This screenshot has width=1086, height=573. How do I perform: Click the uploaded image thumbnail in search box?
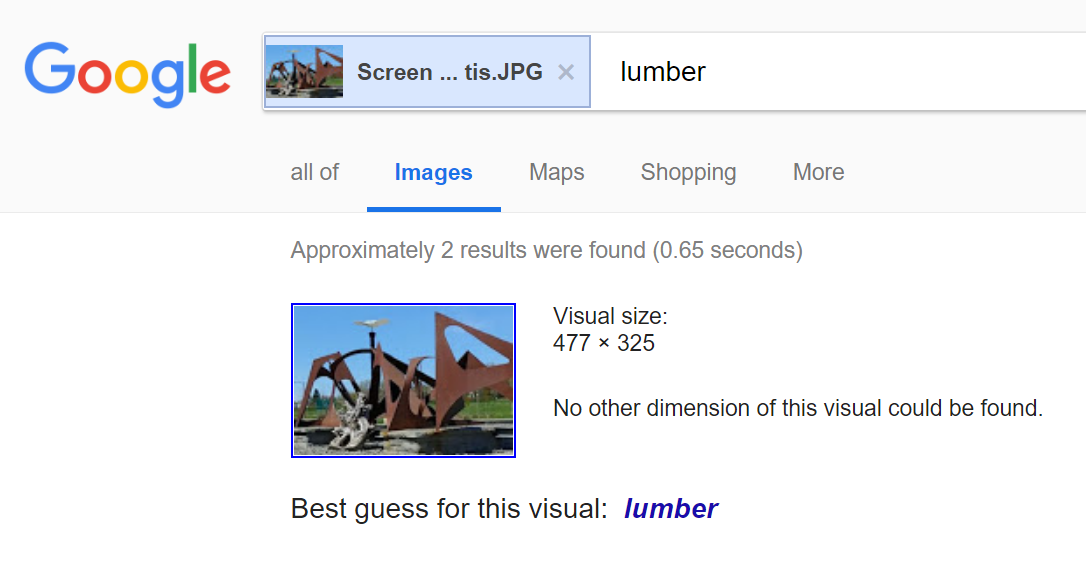(304, 71)
